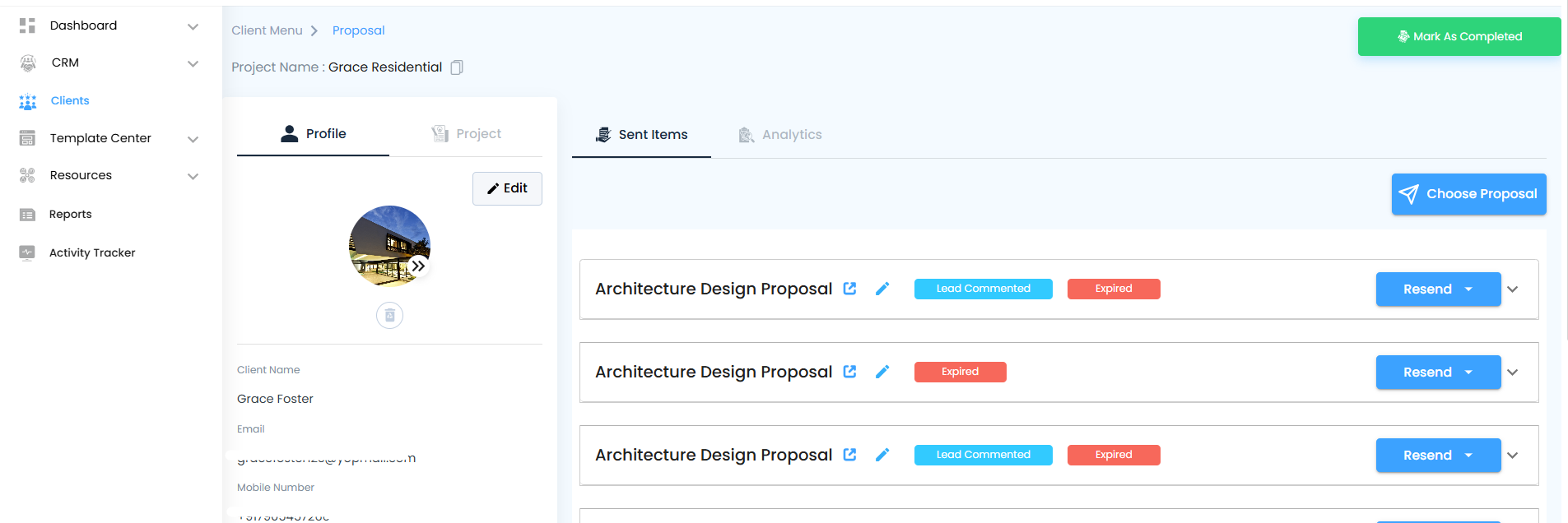Open the Resend dropdown on the second proposal
Screen dimensions: 1568x523
[x=1468, y=373]
